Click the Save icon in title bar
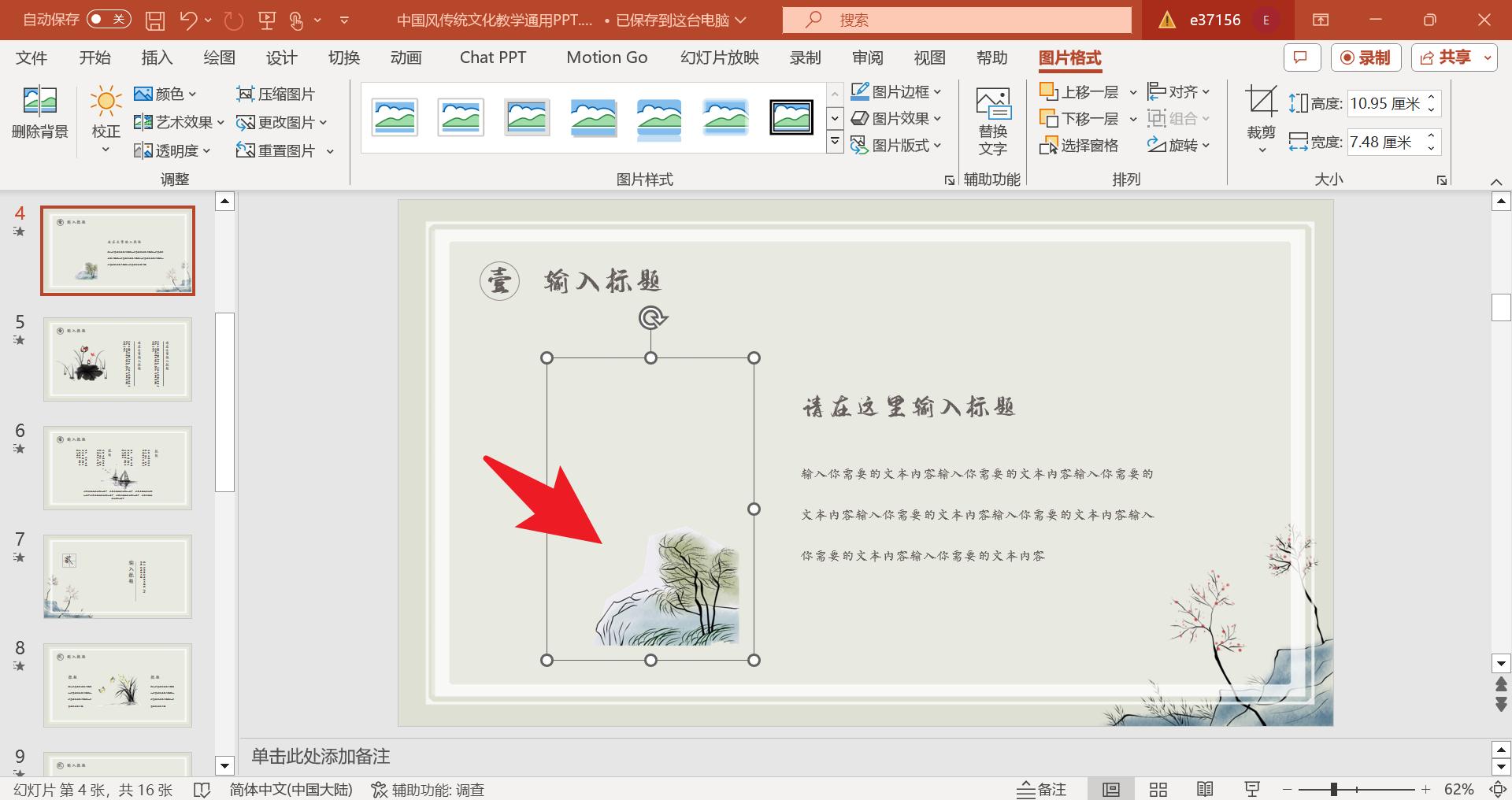 155,20
